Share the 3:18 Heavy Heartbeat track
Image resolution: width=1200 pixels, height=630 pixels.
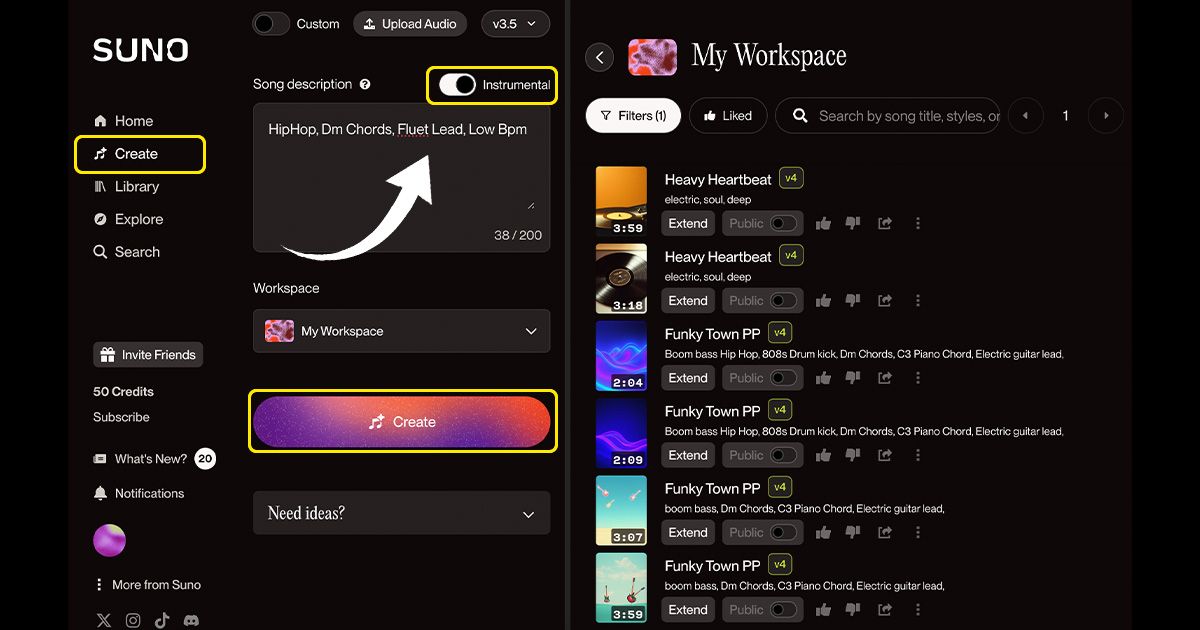(884, 301)
